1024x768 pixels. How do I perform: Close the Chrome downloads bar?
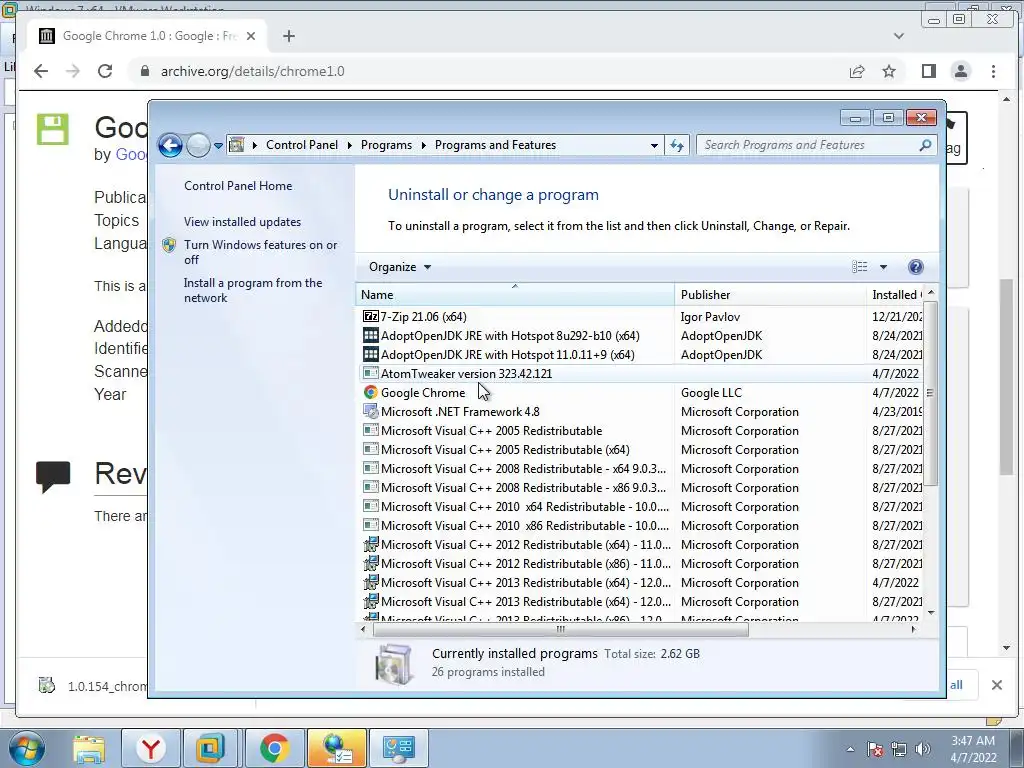click(x=997, y=684)
